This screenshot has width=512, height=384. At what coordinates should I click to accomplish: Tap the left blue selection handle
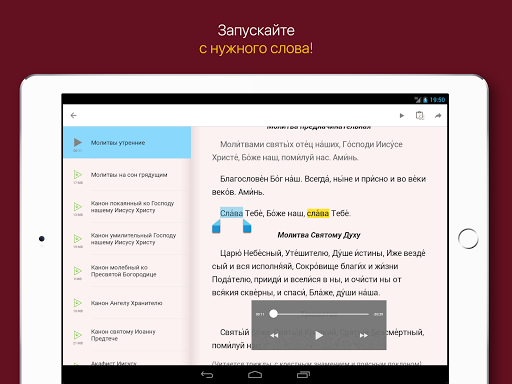click(216, 226)
